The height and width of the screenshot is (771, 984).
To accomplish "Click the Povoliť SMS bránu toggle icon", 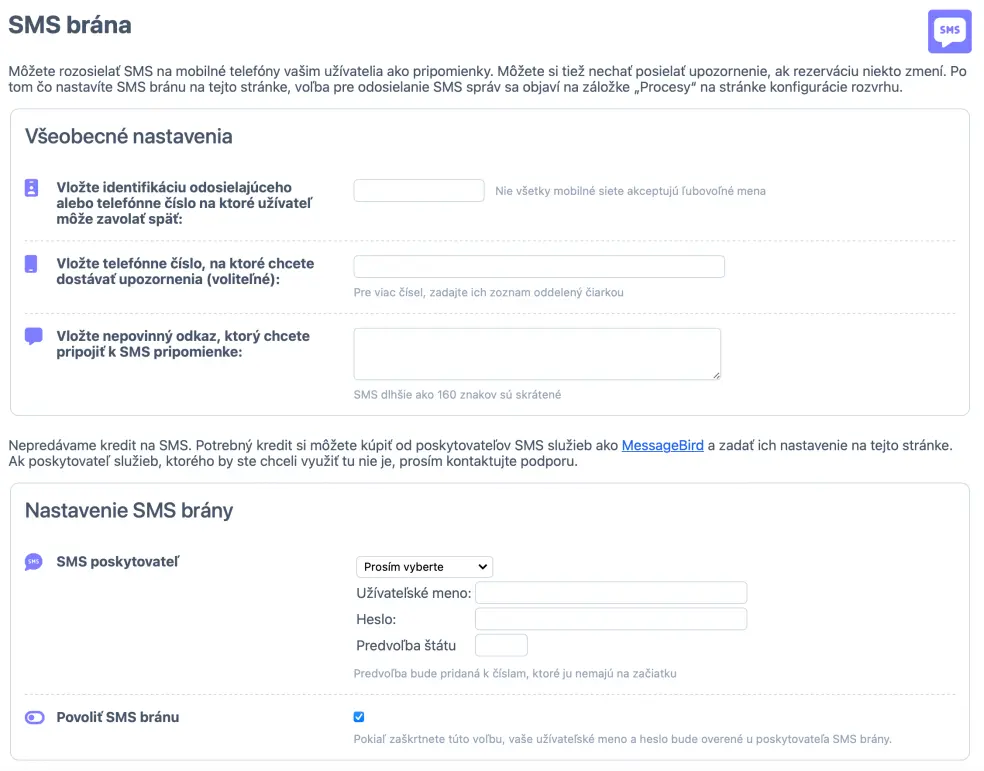I will pos(34,717).
